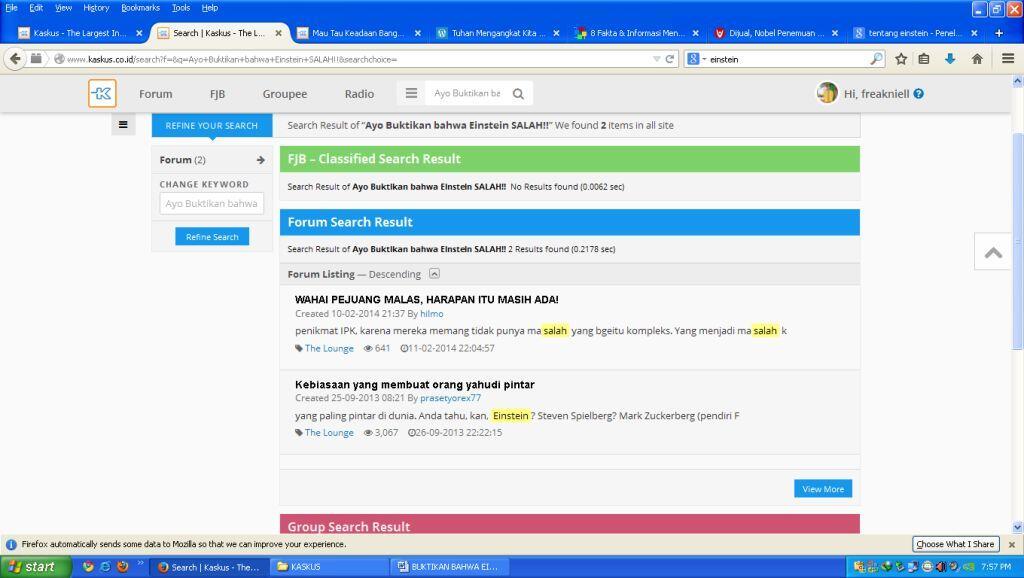This screenshot has height=578, width=1024.
Task: Open the FJB section in Kaskus header
Action: 217,94
